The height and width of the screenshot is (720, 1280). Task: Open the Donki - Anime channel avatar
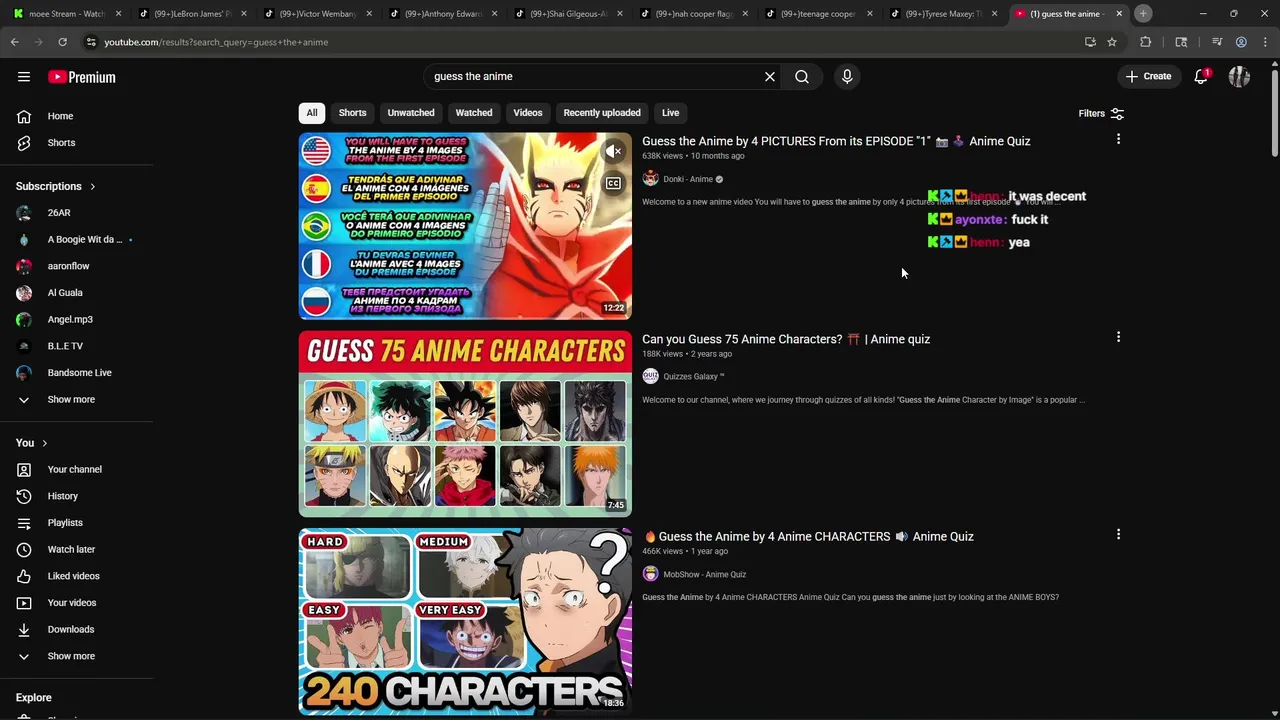tap(650, 179)
